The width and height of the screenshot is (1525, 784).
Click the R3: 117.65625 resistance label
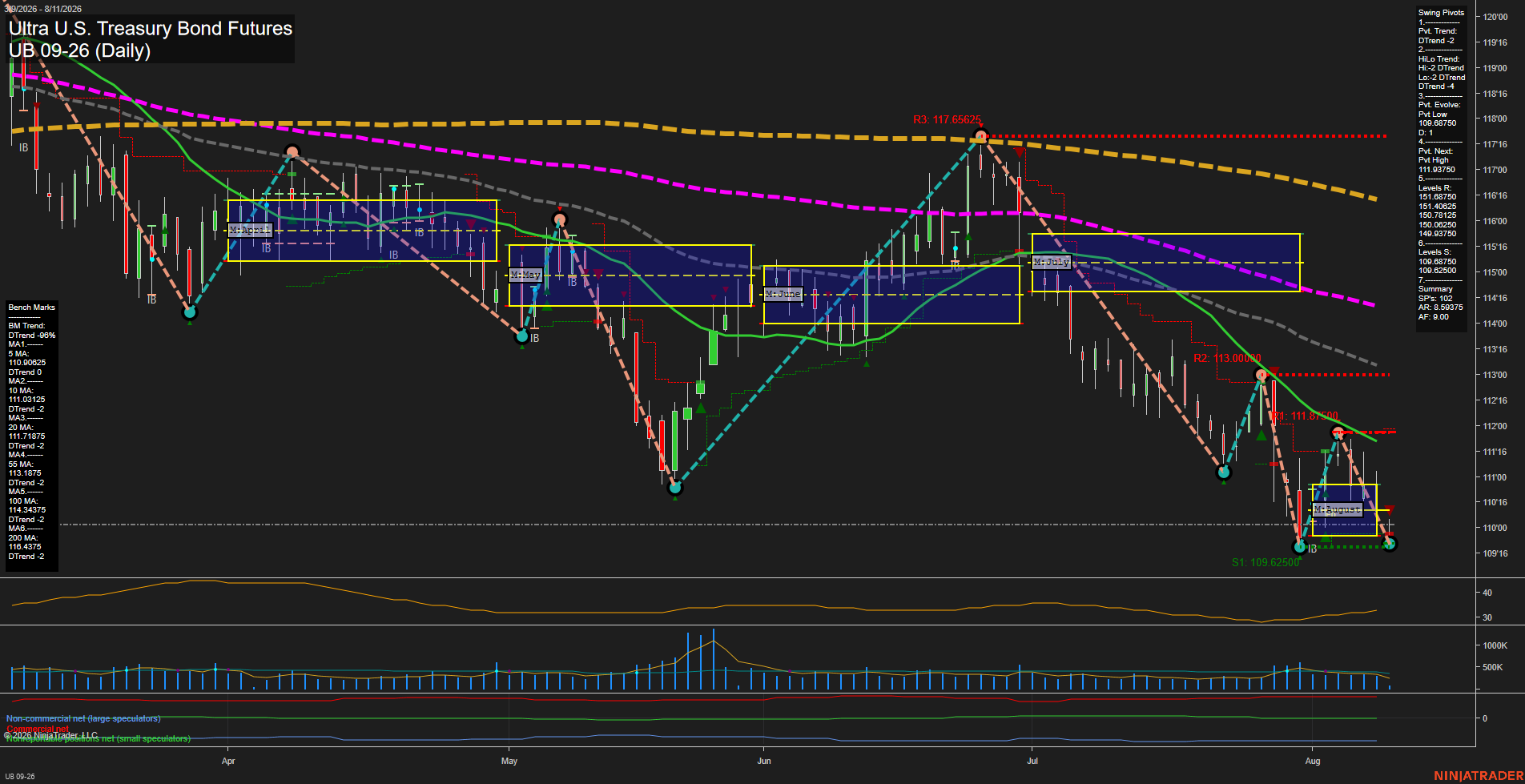pyautogui.click(x=947, y=119)
